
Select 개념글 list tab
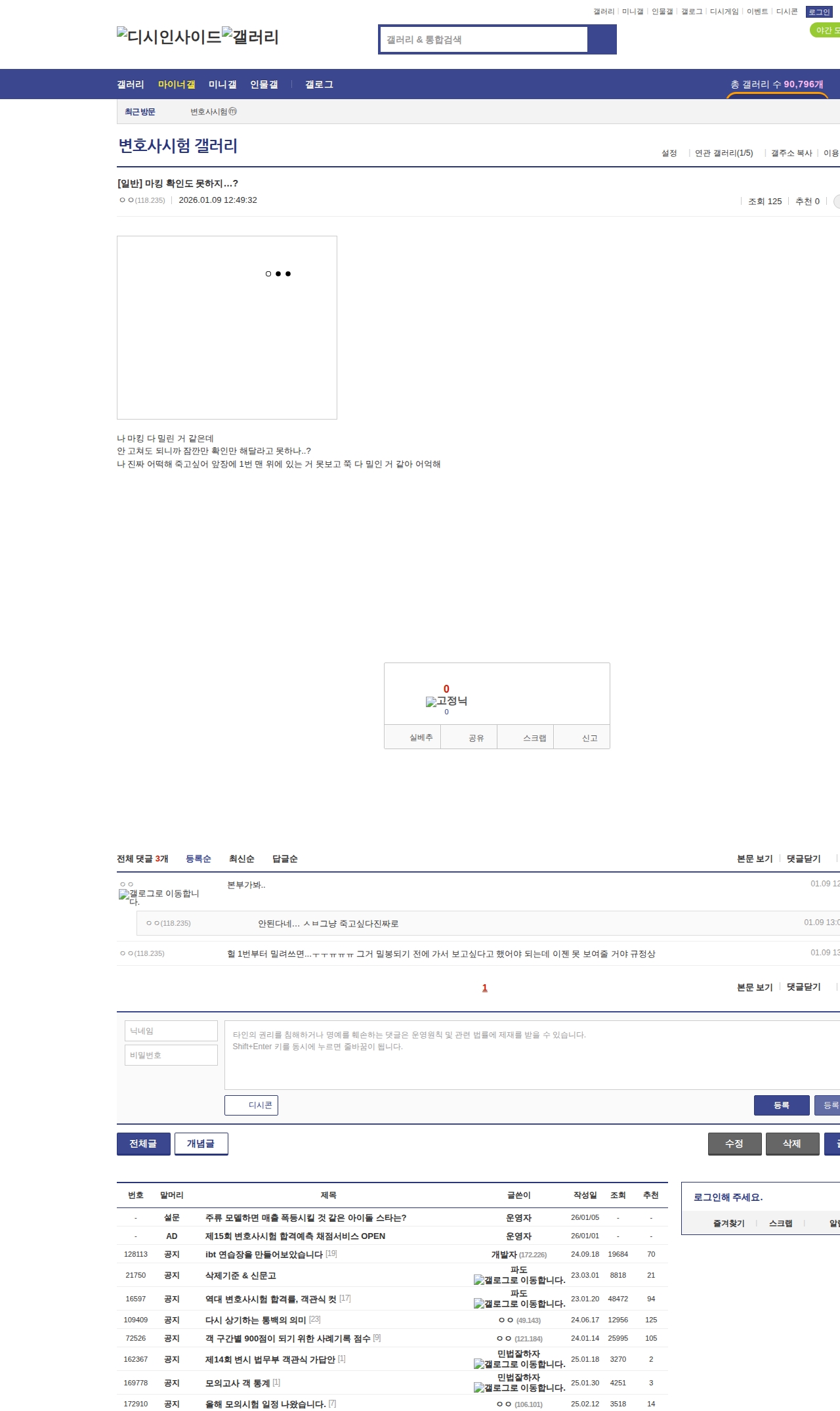(x=201, y=1144)
